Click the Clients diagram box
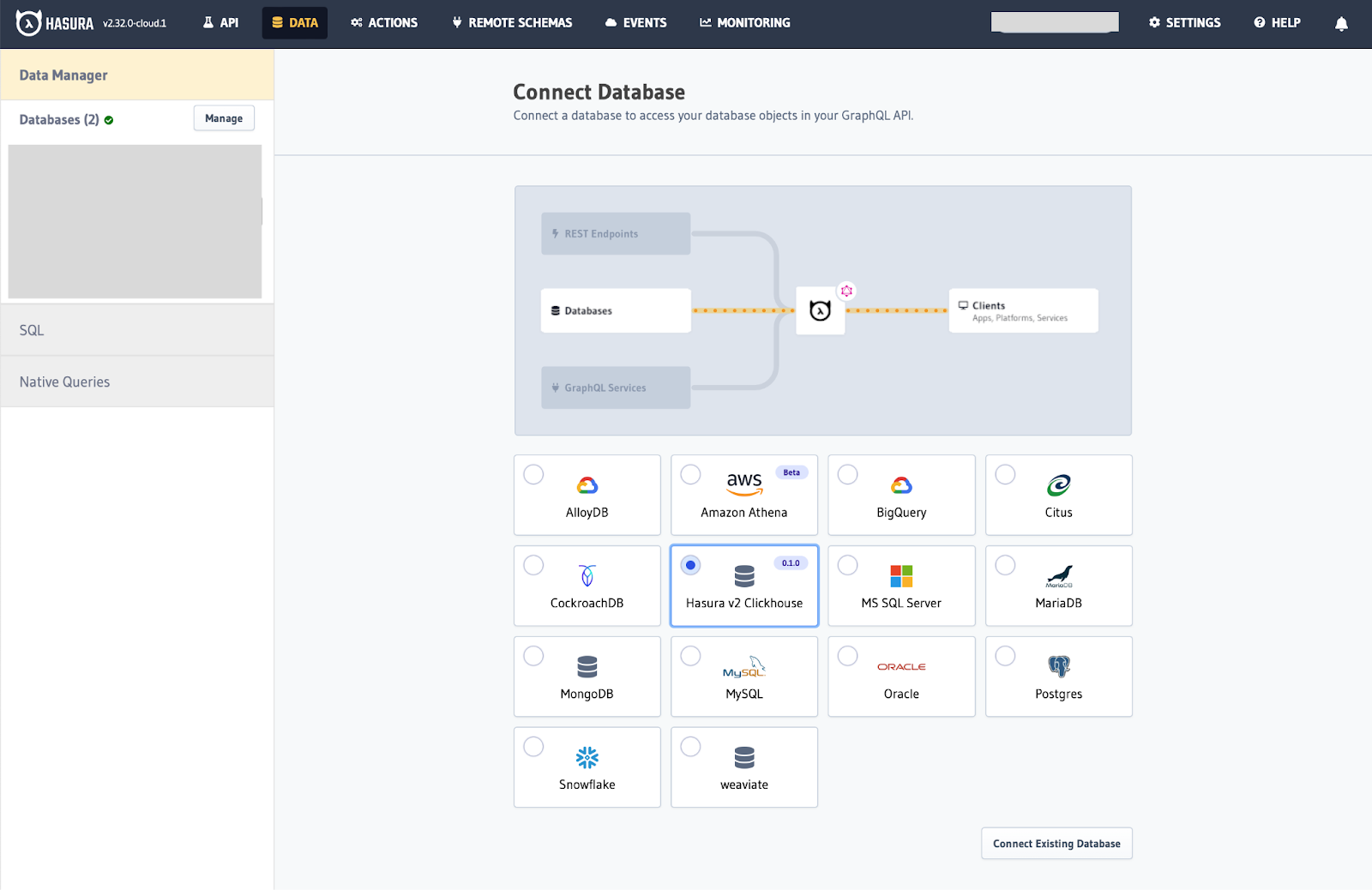Viewport: 1372px width, 890px height. [1024, 310]
